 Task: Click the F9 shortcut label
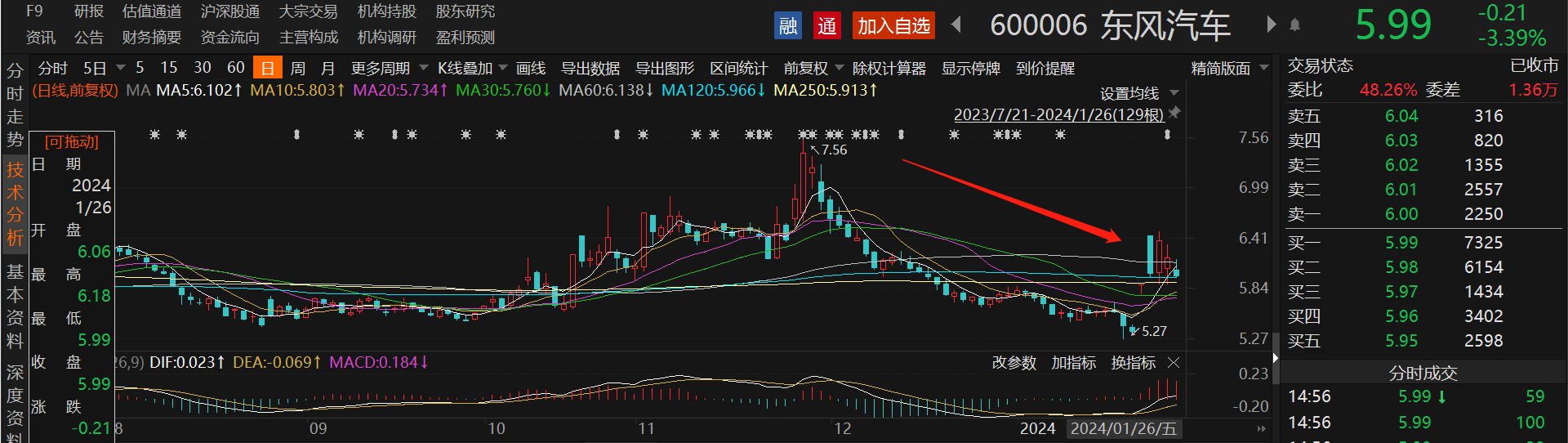34,11
